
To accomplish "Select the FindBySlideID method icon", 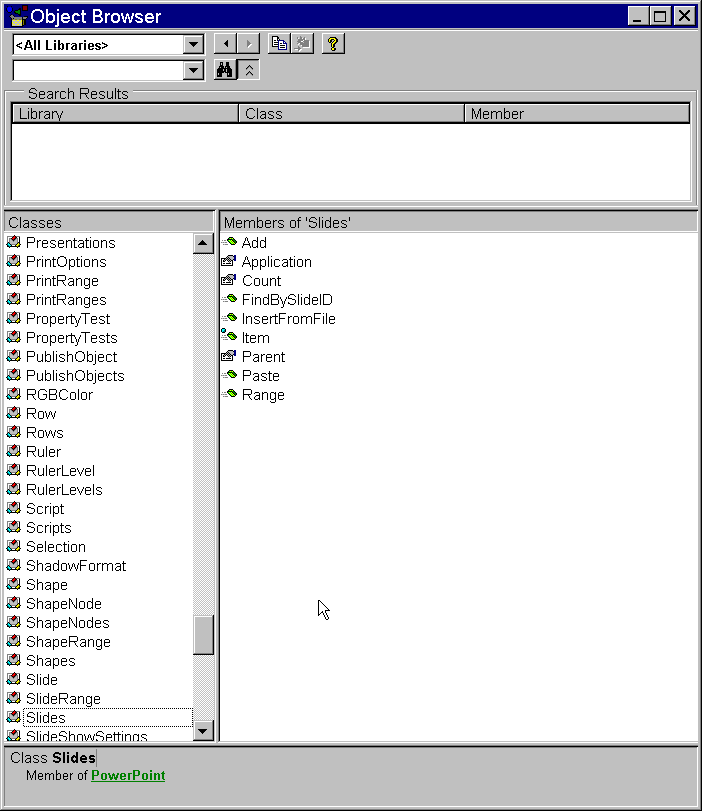I will 229,299.
